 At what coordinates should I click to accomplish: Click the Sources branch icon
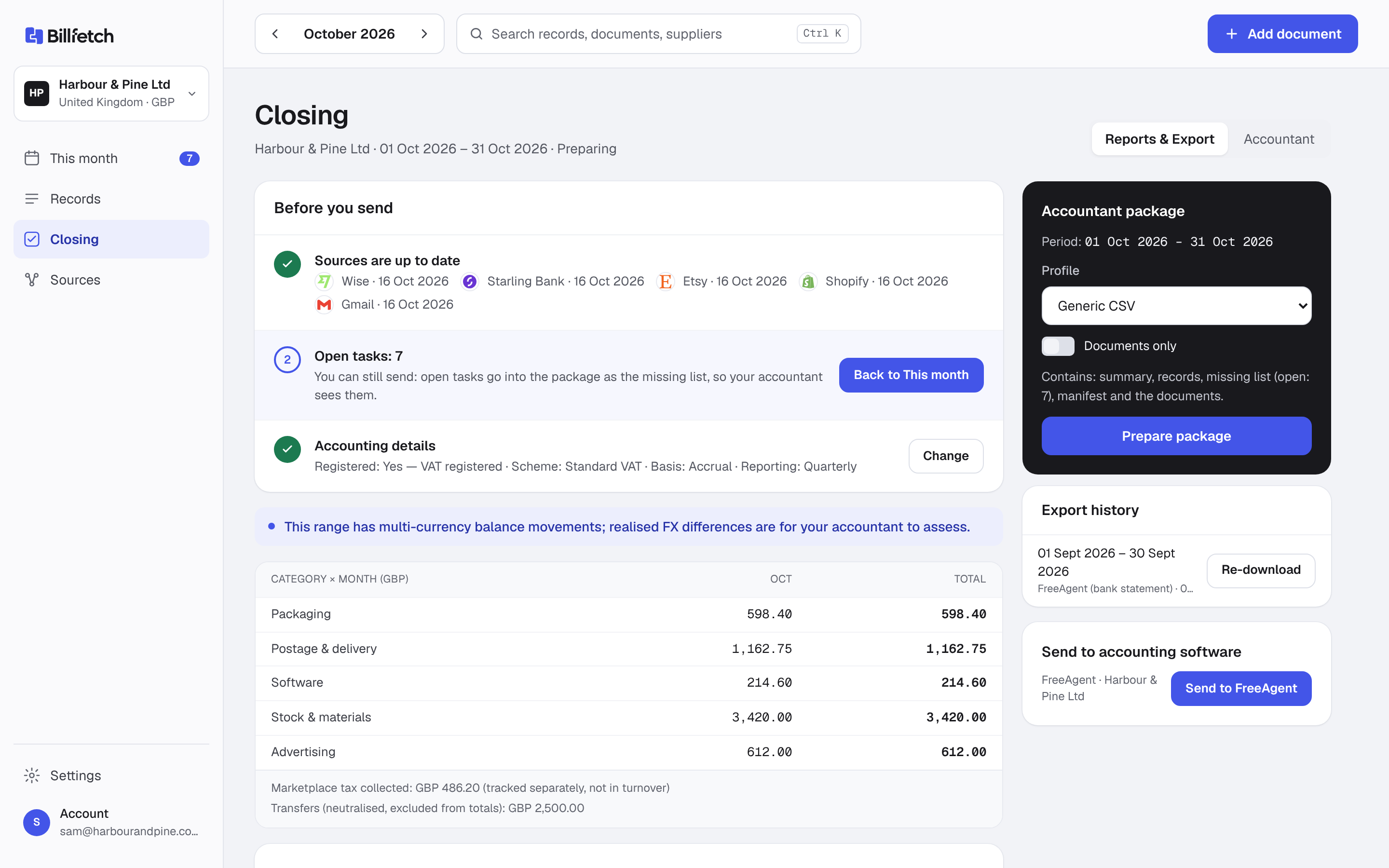click(31, 280)
